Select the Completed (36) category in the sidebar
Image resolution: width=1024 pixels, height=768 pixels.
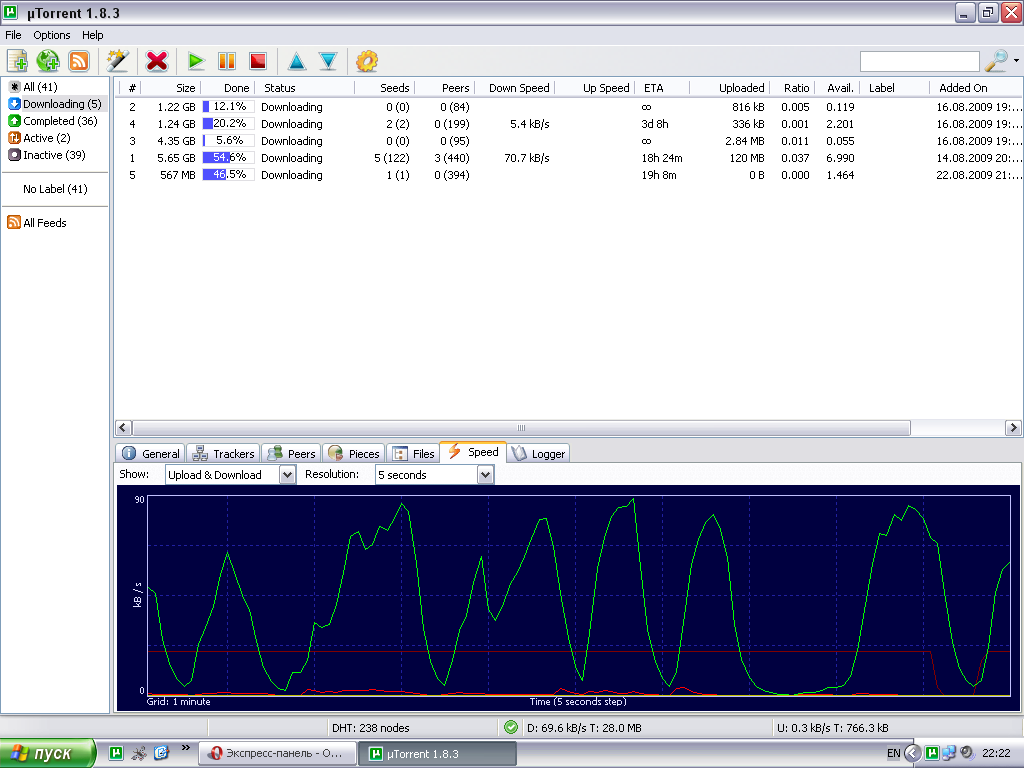60,121
